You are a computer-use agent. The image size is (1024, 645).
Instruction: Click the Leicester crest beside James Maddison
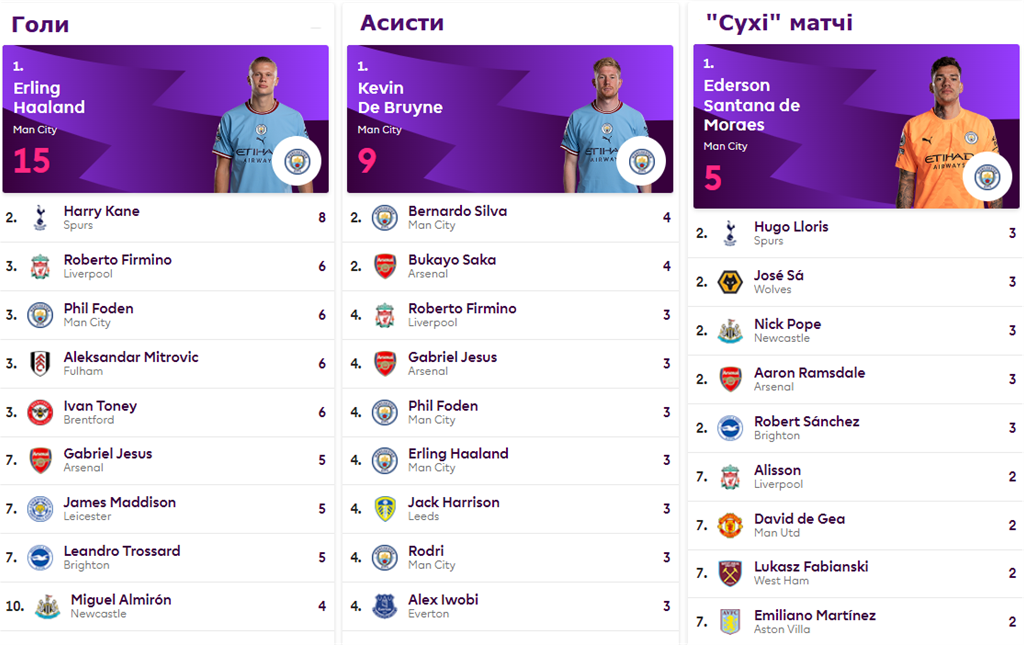click(40, 509)
